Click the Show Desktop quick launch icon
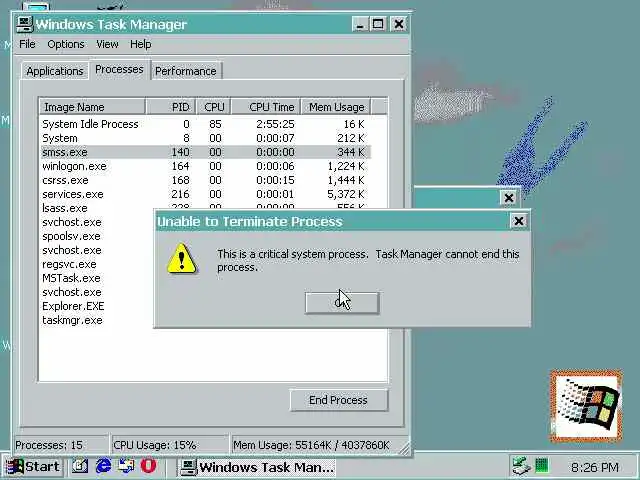The width and height of the screenshot is (640, 480). [80, 466]
